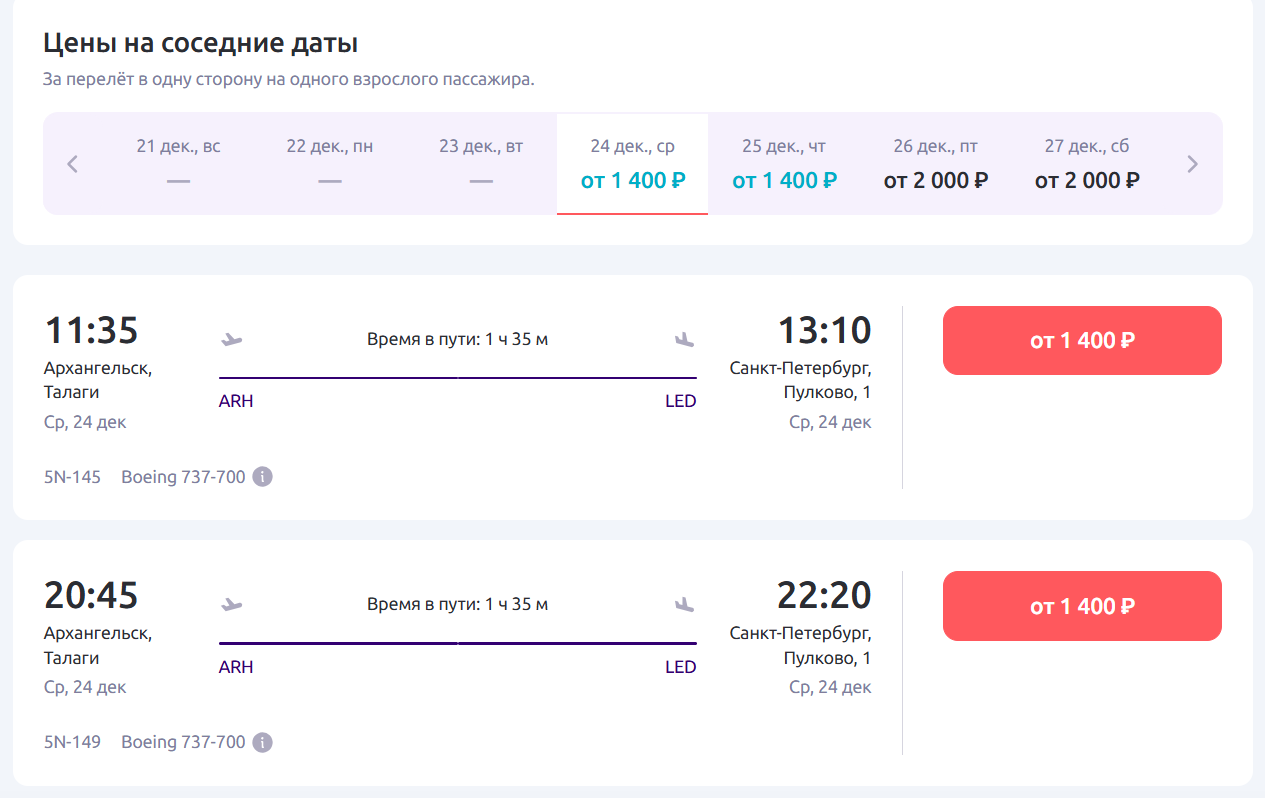This screenshot has width=1265, height=798.
Task: Click flight number 5N-145
Action: tap(72, 477)
